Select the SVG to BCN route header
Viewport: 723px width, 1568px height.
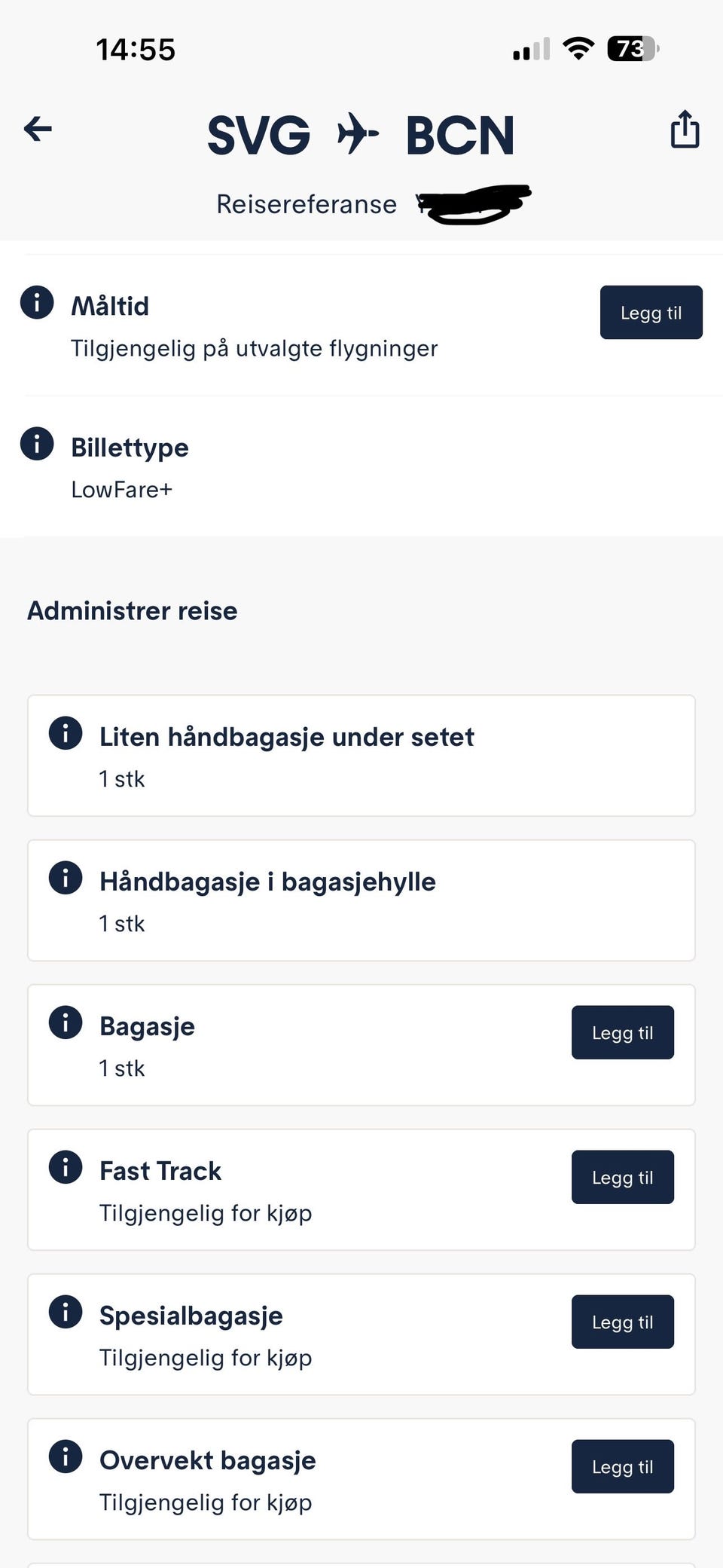click(x=361, y=134)
